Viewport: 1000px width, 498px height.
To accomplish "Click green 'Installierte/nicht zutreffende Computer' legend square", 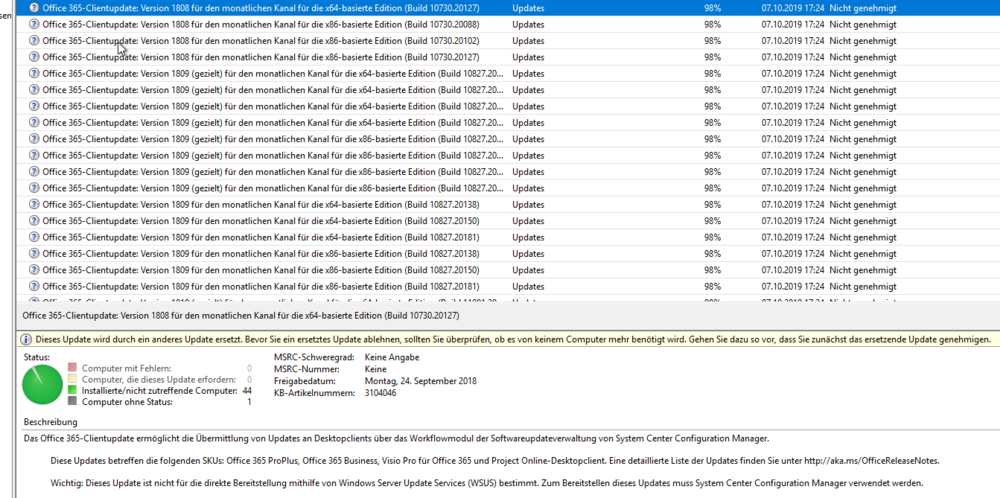I will coord(73,390).
